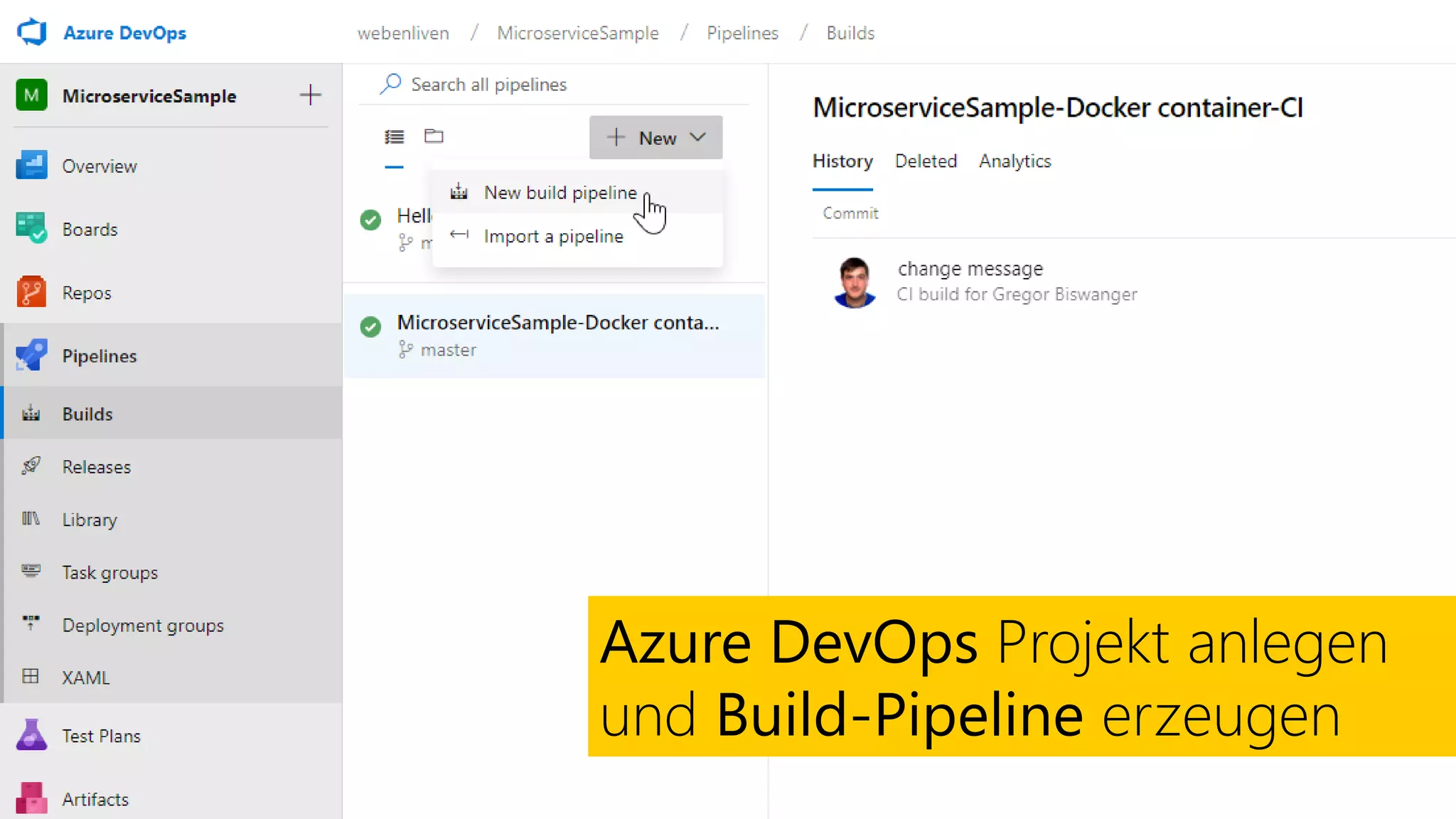
Task: Click the change message commit entry
Action: [x=970, y=269]
